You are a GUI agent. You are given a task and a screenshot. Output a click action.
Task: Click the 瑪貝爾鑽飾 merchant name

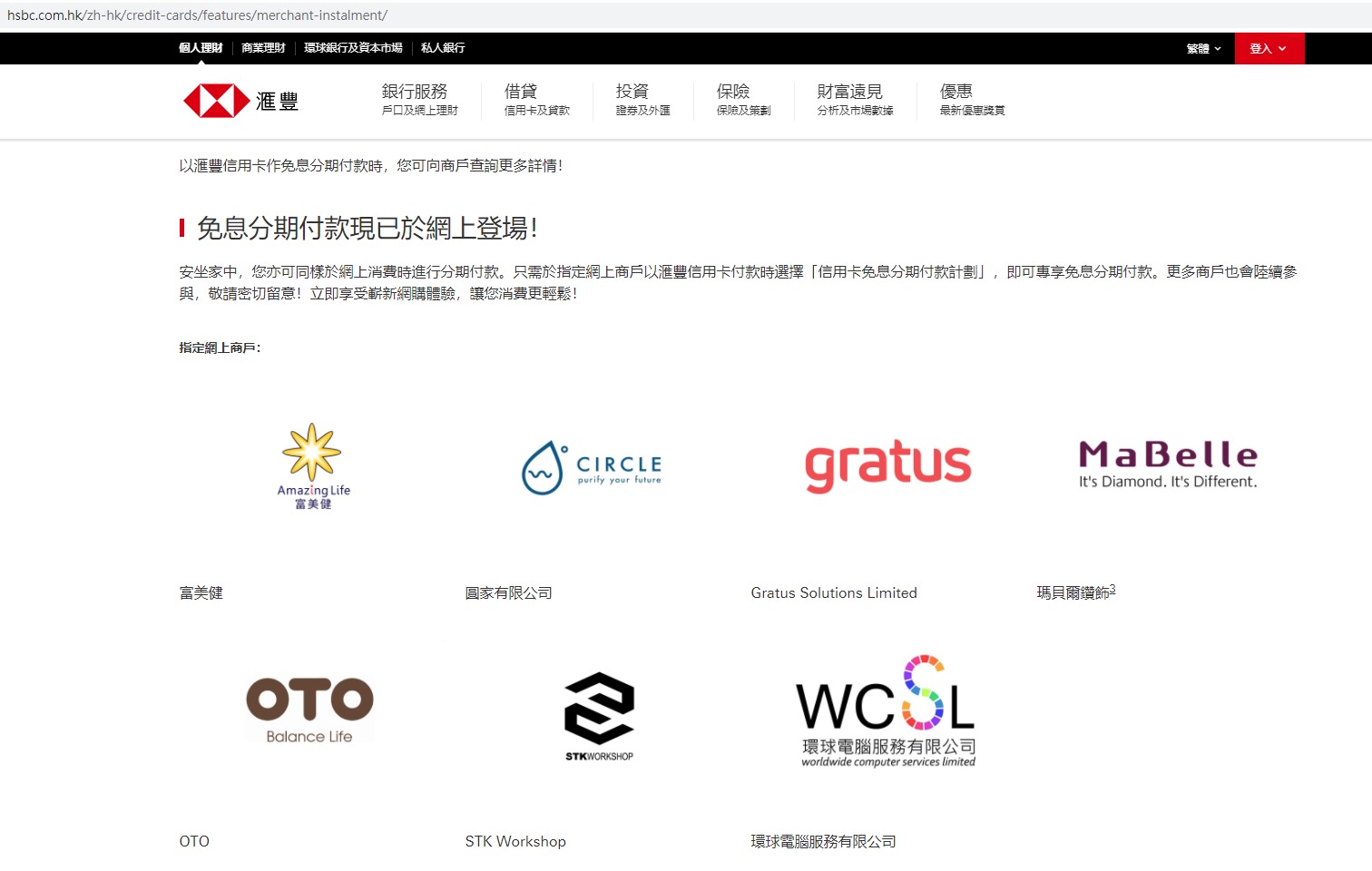tap(1073, 593)
